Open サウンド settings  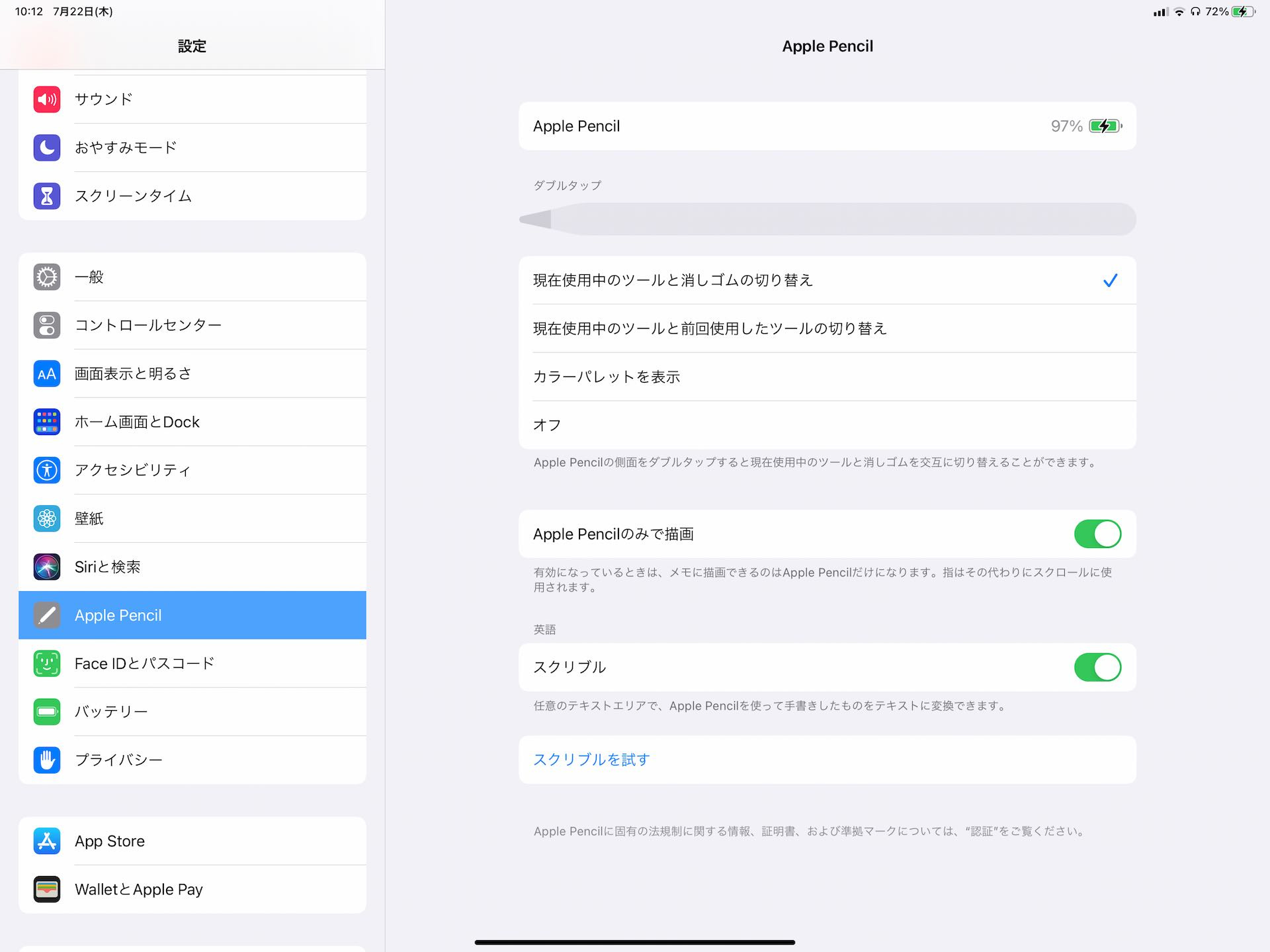tap(192, 99)
